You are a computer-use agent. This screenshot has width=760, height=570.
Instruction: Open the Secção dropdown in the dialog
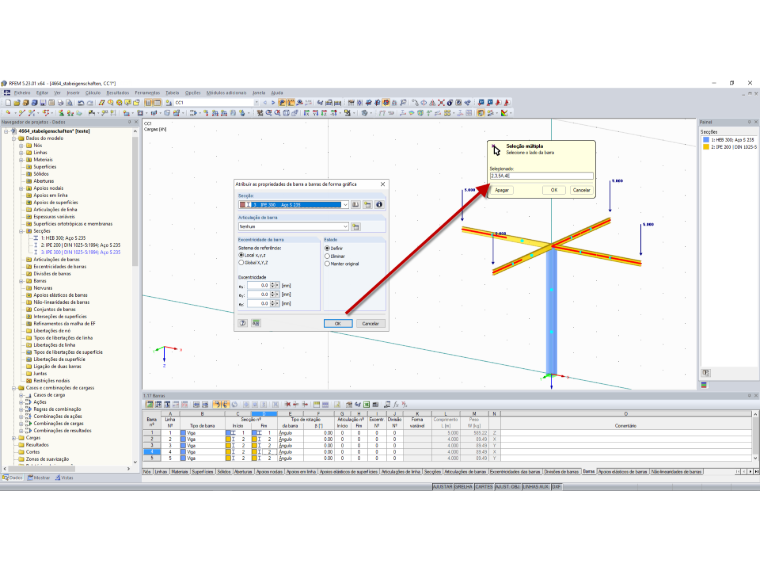click(345, 205)
